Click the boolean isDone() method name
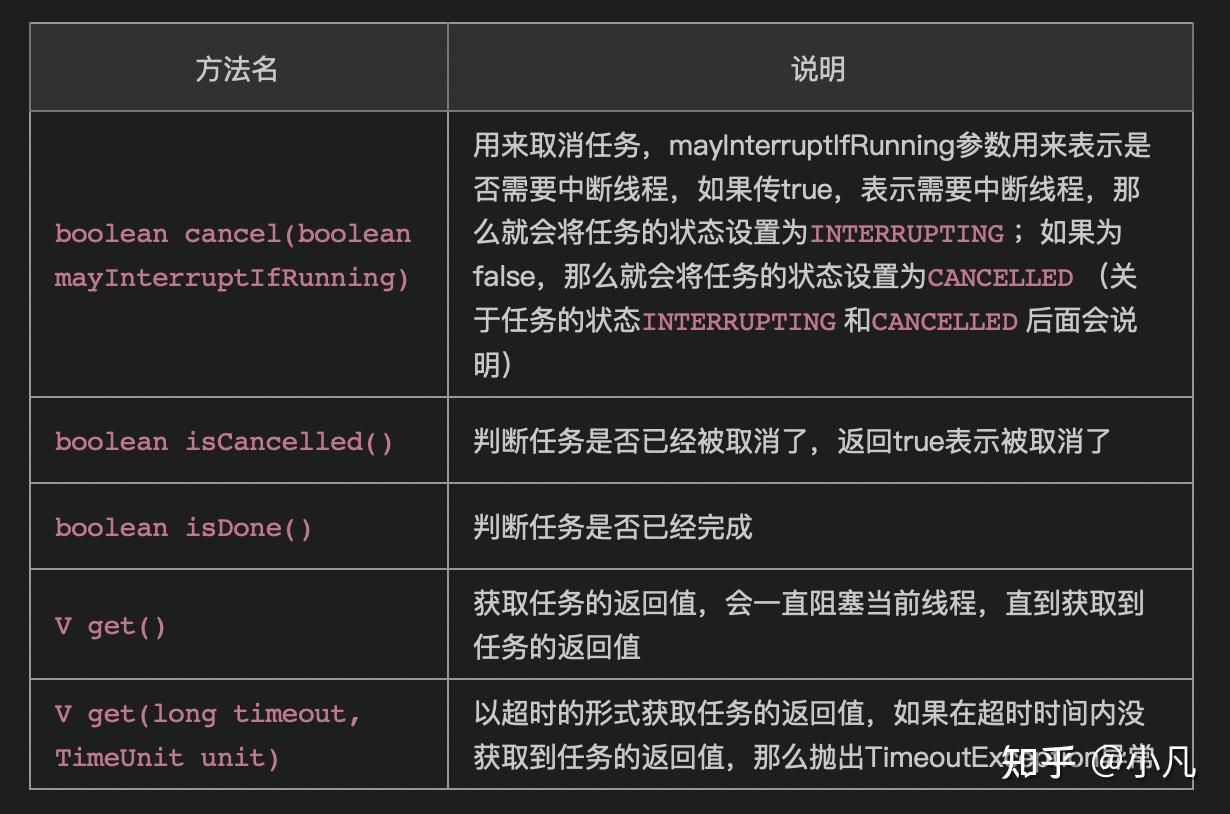 pos(184,527)
